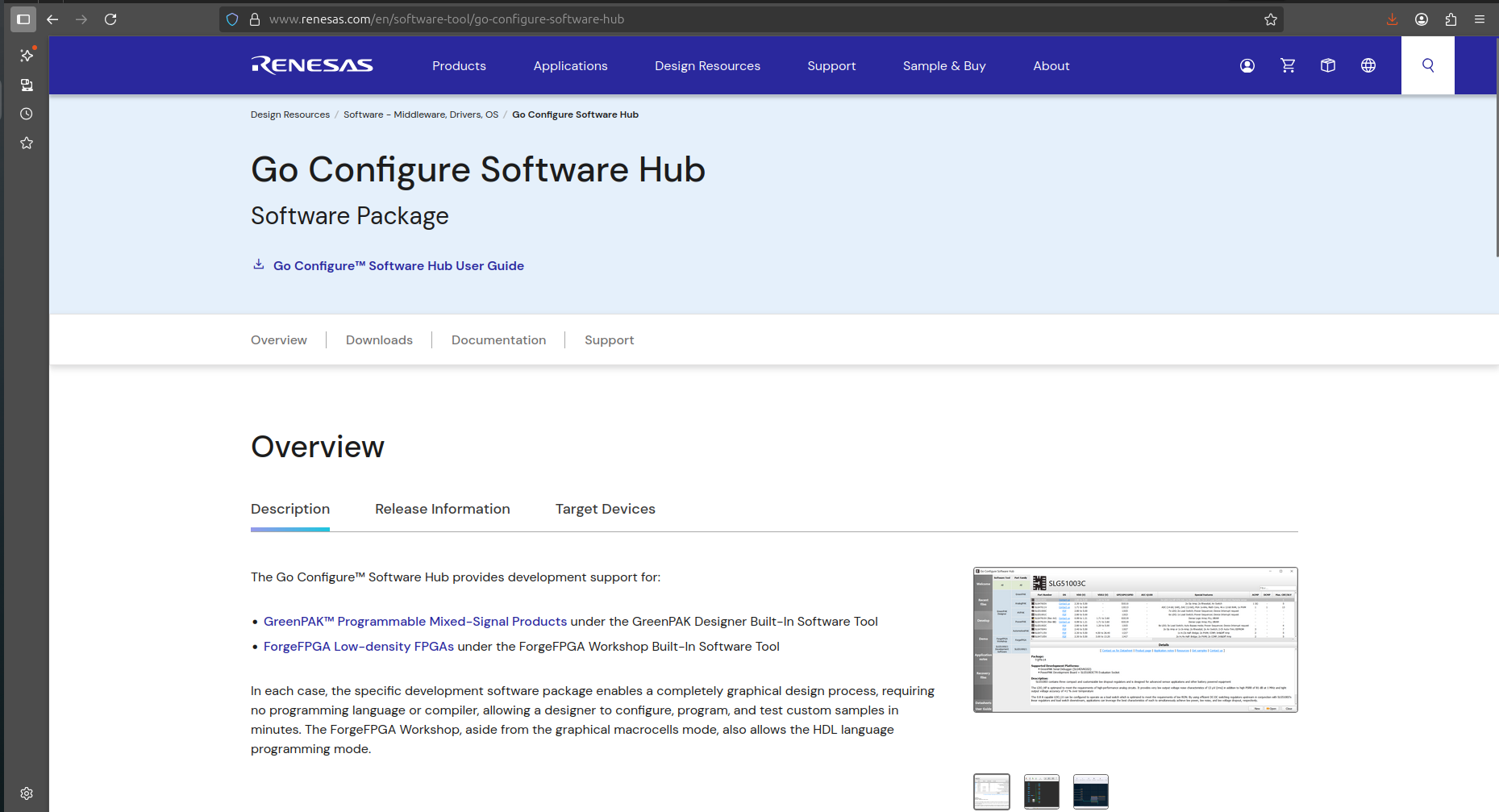Switch to Target Devices tab
1499x812 pixels.
click(x=605, y=509)
